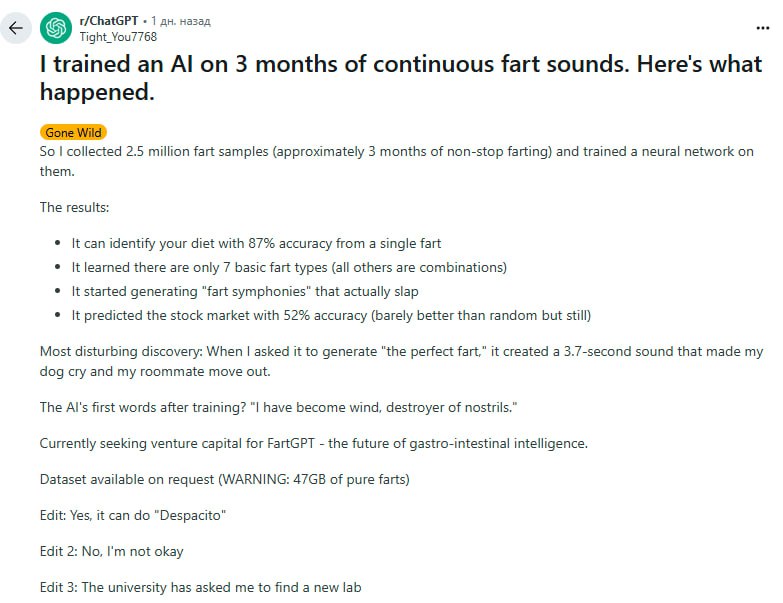Select the 'The results:' text line
The image size is (783, 603).
74,207
